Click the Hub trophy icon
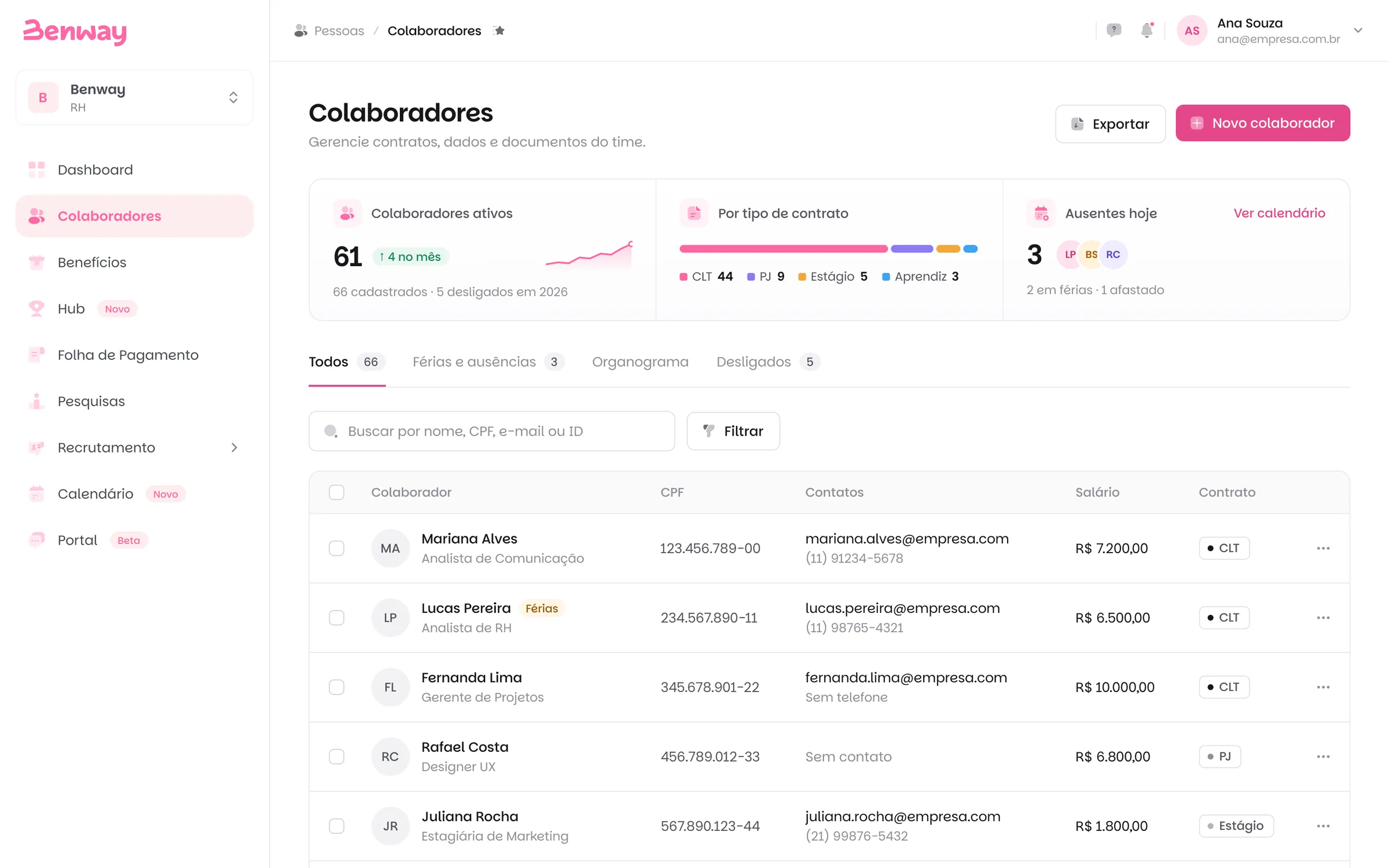Viewport: 1389px width, 868px height. (x=36, y=308)
